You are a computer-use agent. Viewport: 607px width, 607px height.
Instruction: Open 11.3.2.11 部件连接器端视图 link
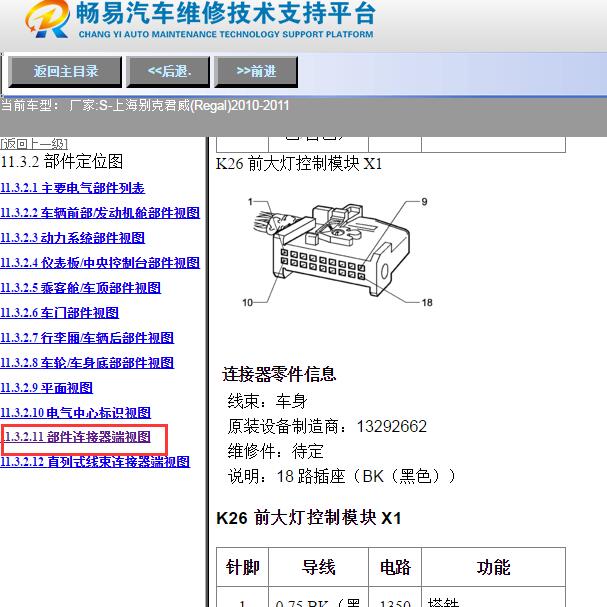[x=77, y=437]
